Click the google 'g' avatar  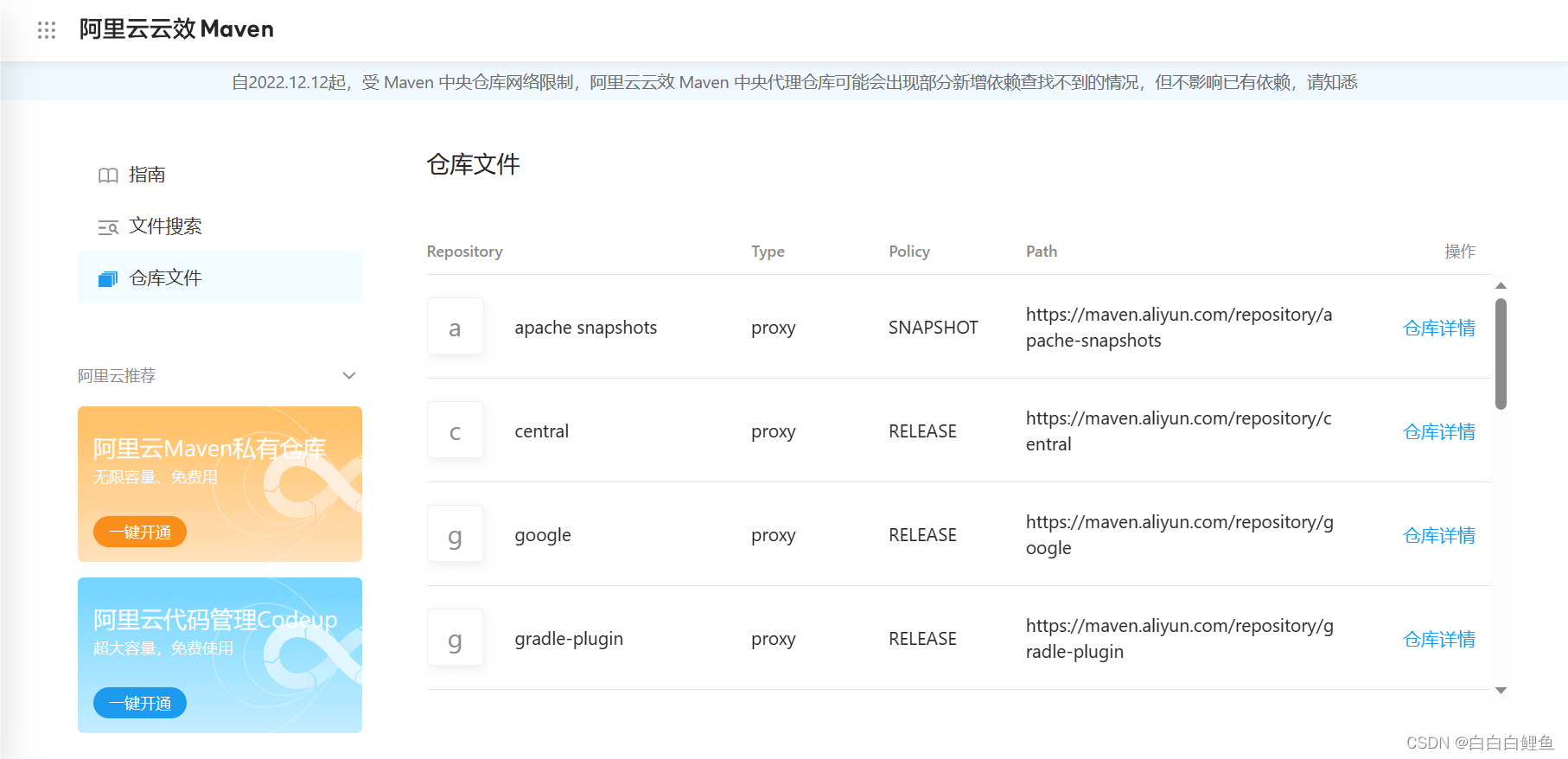pyautogui.click(x=456, y=534)
